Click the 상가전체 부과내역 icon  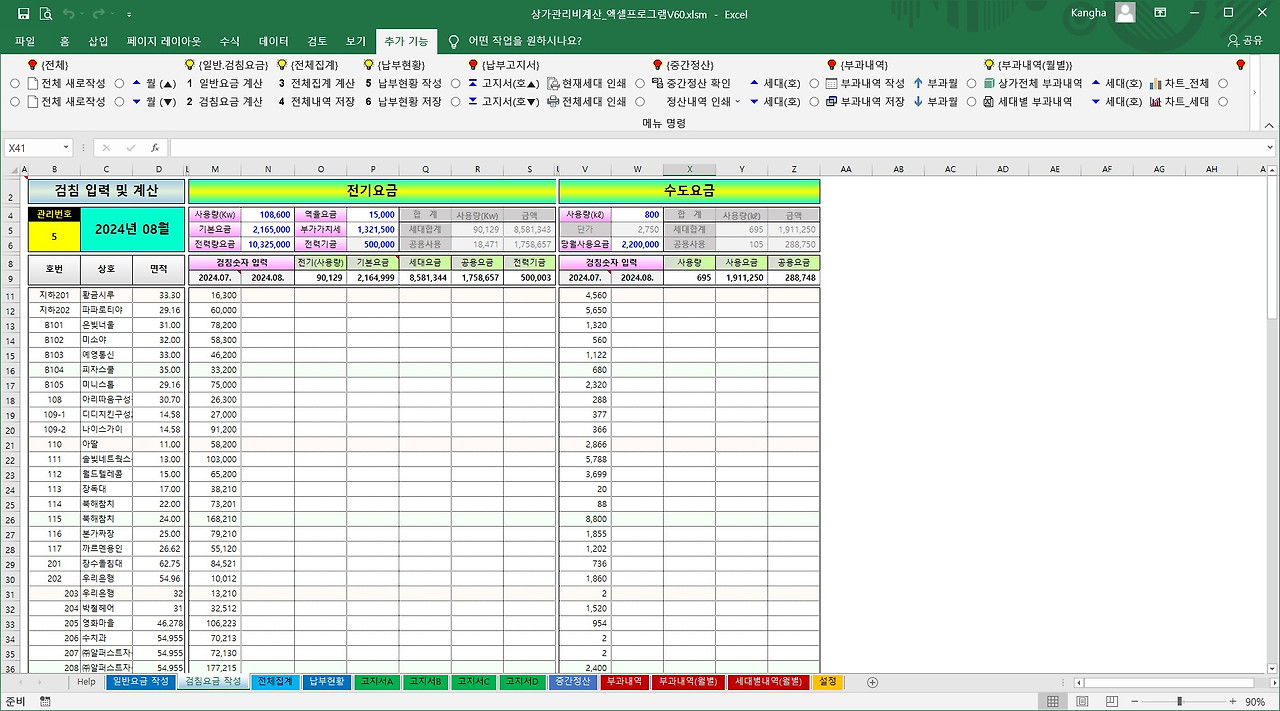point(989,83)
